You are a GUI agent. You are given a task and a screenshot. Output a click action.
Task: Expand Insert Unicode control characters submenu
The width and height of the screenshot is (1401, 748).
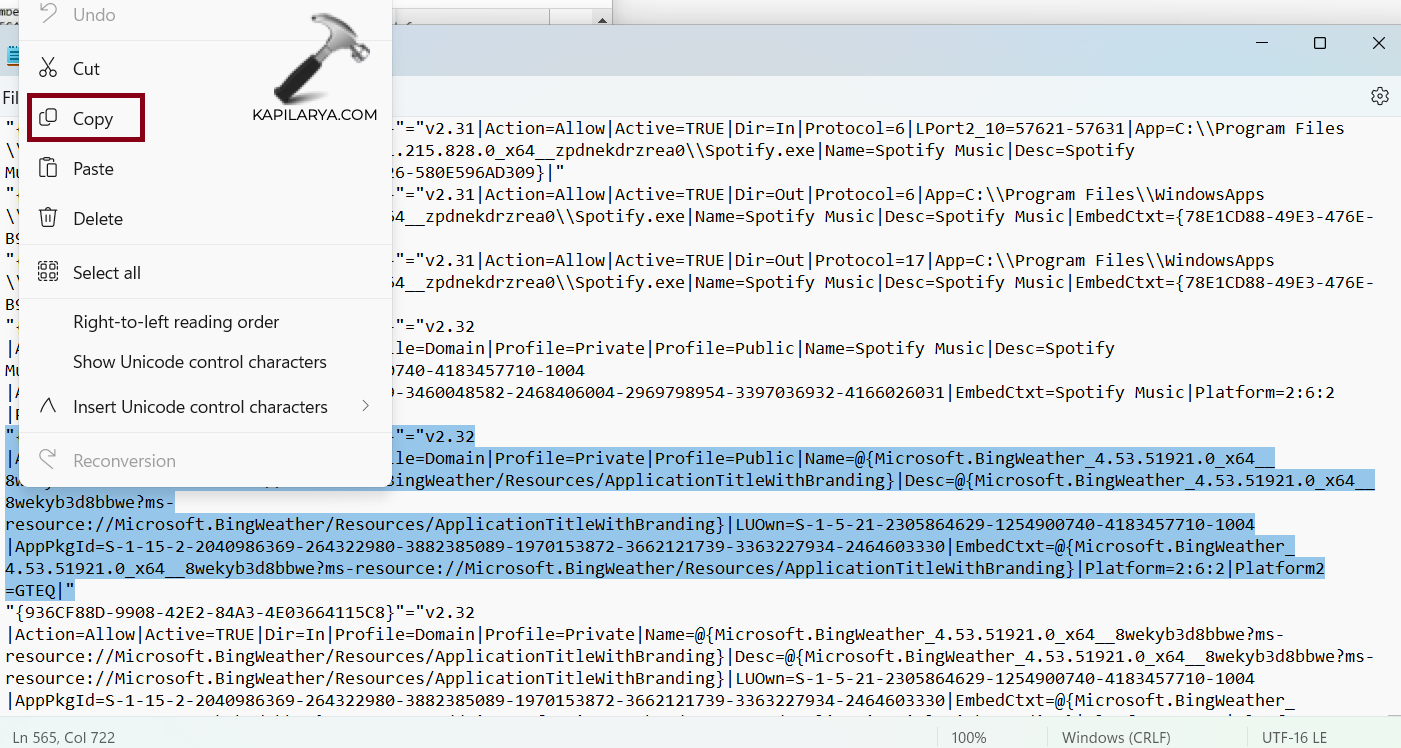click(200, 407)
